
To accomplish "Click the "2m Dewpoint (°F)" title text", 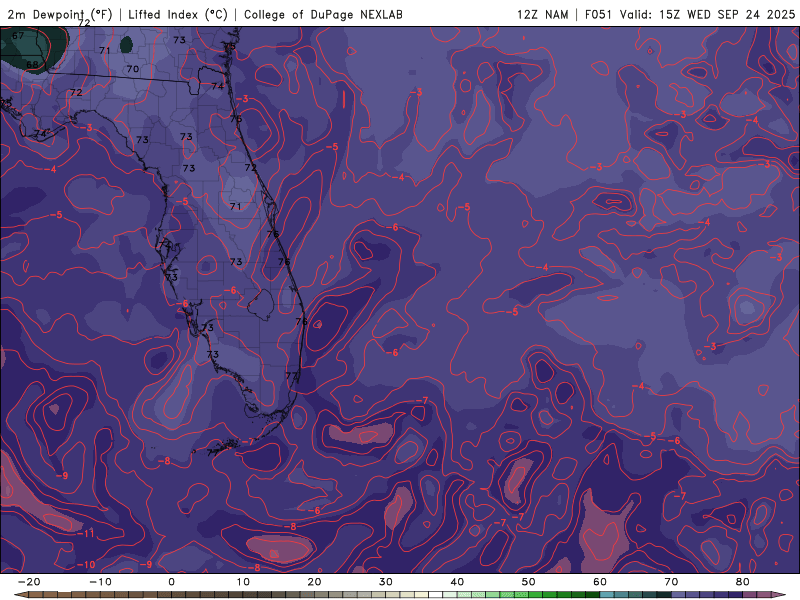I will tap(60, 15).
